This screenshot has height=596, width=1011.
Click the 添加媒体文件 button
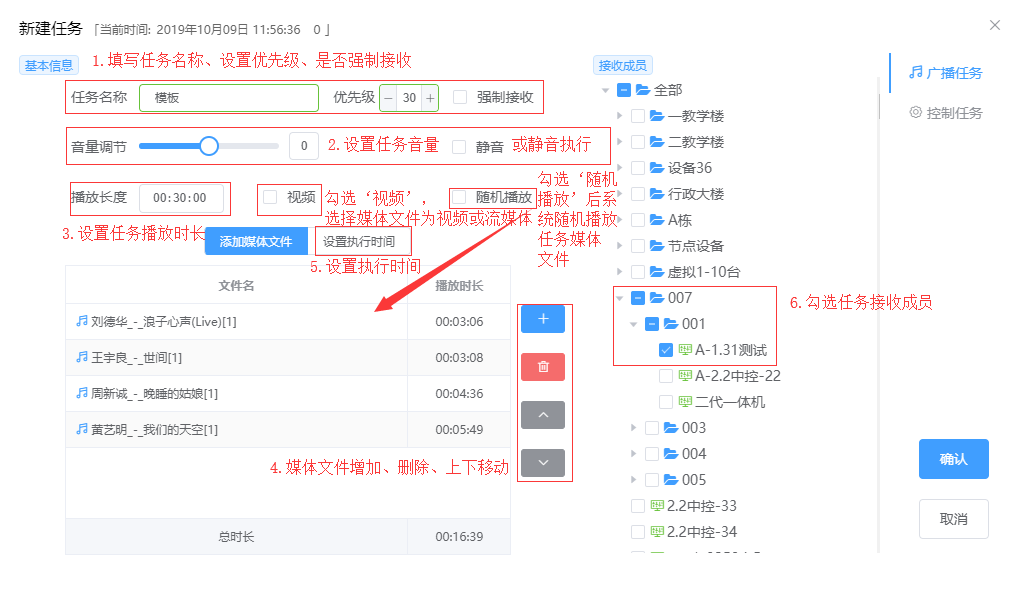[256, 241]
